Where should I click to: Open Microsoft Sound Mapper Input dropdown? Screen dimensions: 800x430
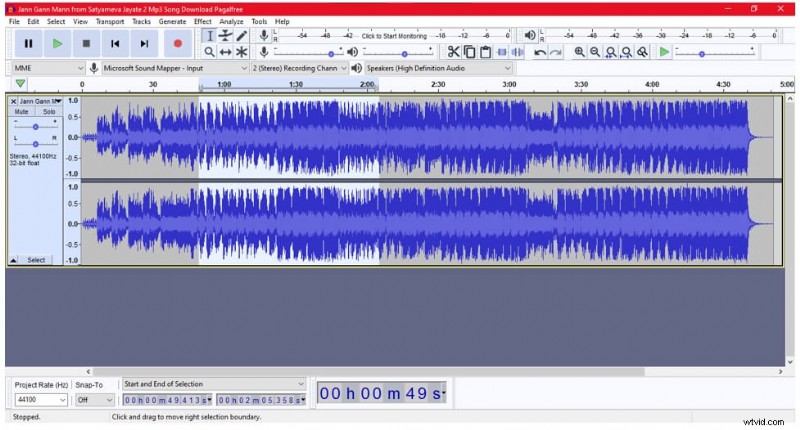(x=175, y=68)
